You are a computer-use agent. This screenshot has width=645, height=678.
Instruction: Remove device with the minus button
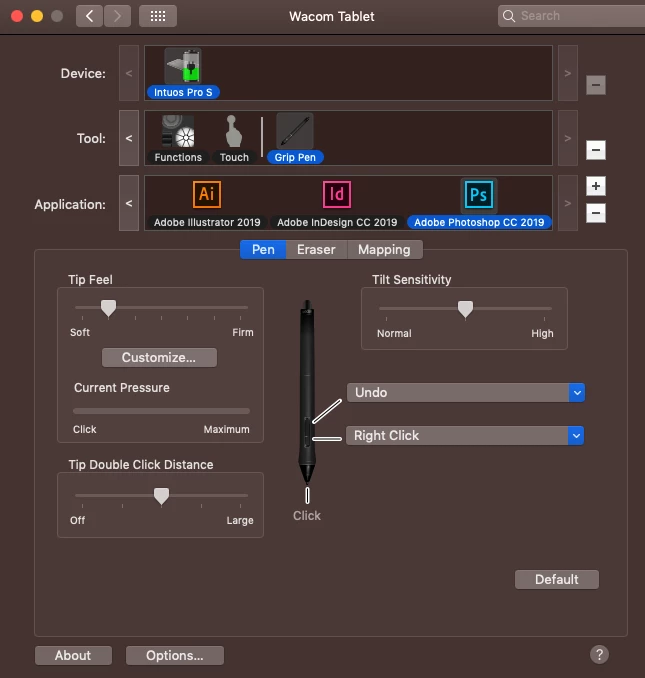[x=596, y=85]
